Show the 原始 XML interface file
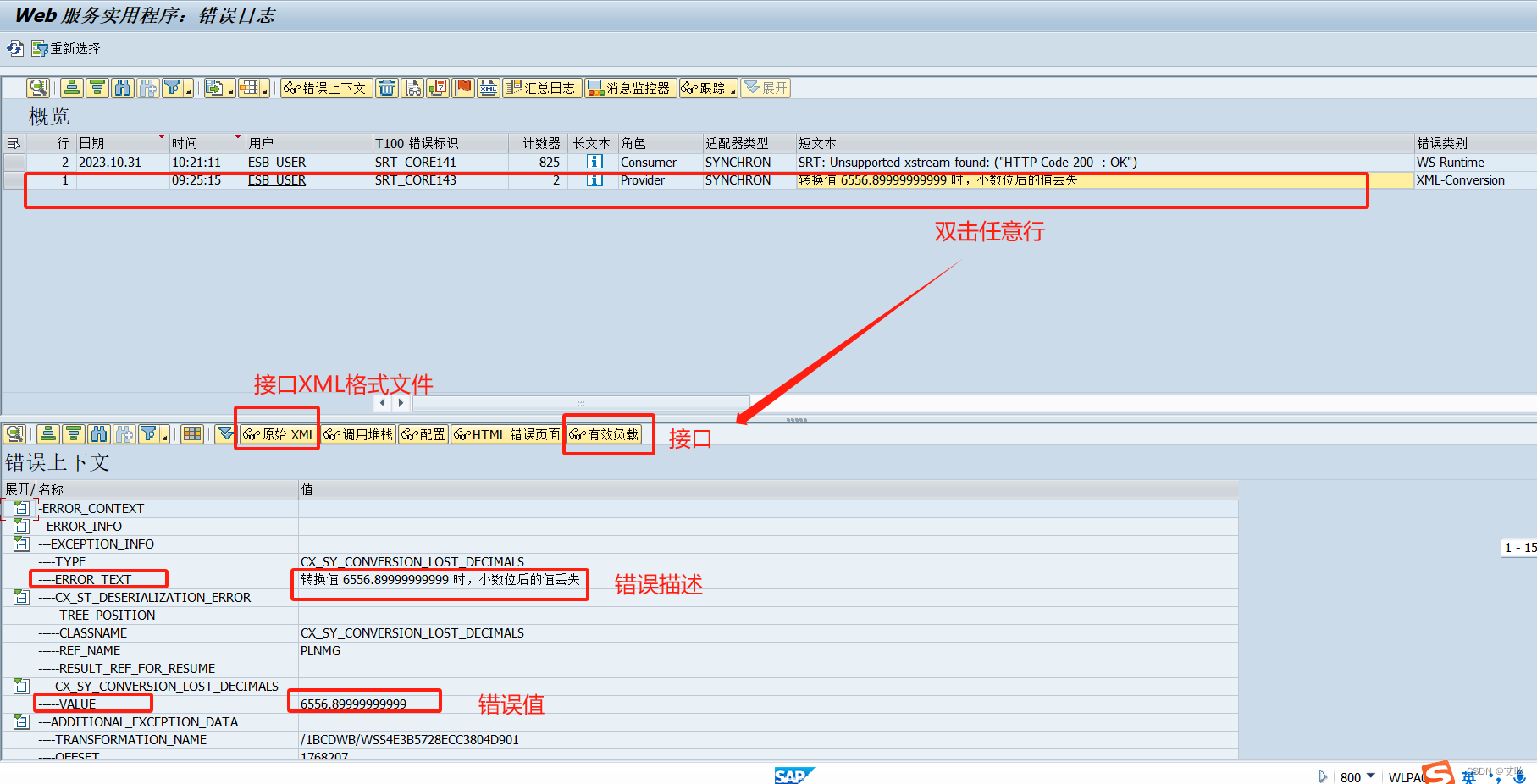This screenshot has width=1537, height=784. tap(276, 433)
